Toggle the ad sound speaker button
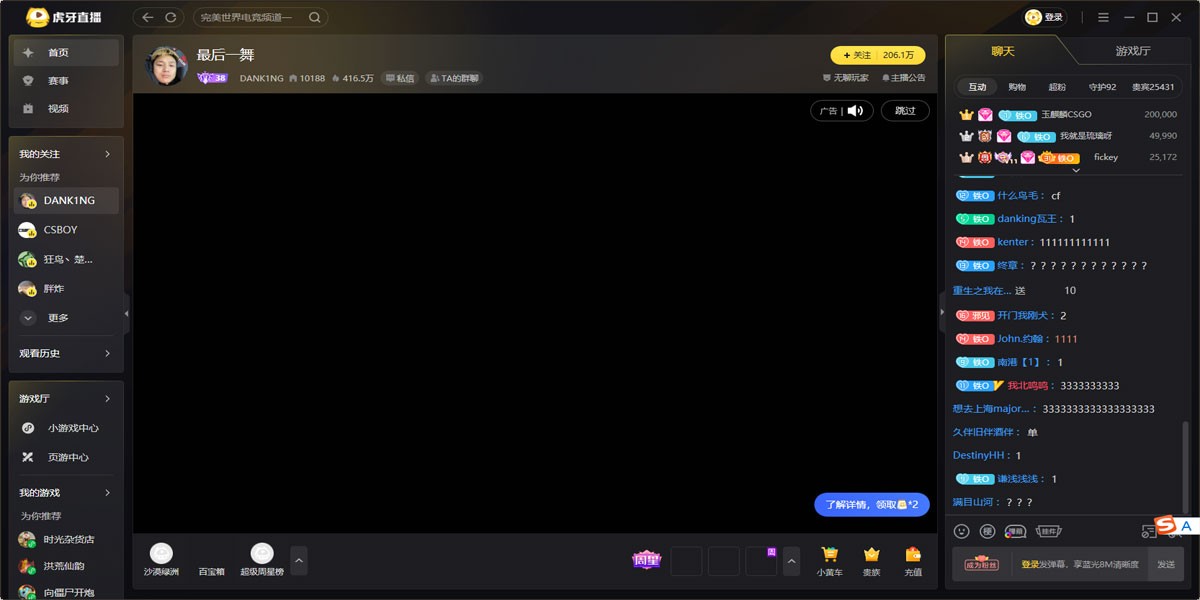This screenshot has height=600, width=1200. click(x=855, y=111)
